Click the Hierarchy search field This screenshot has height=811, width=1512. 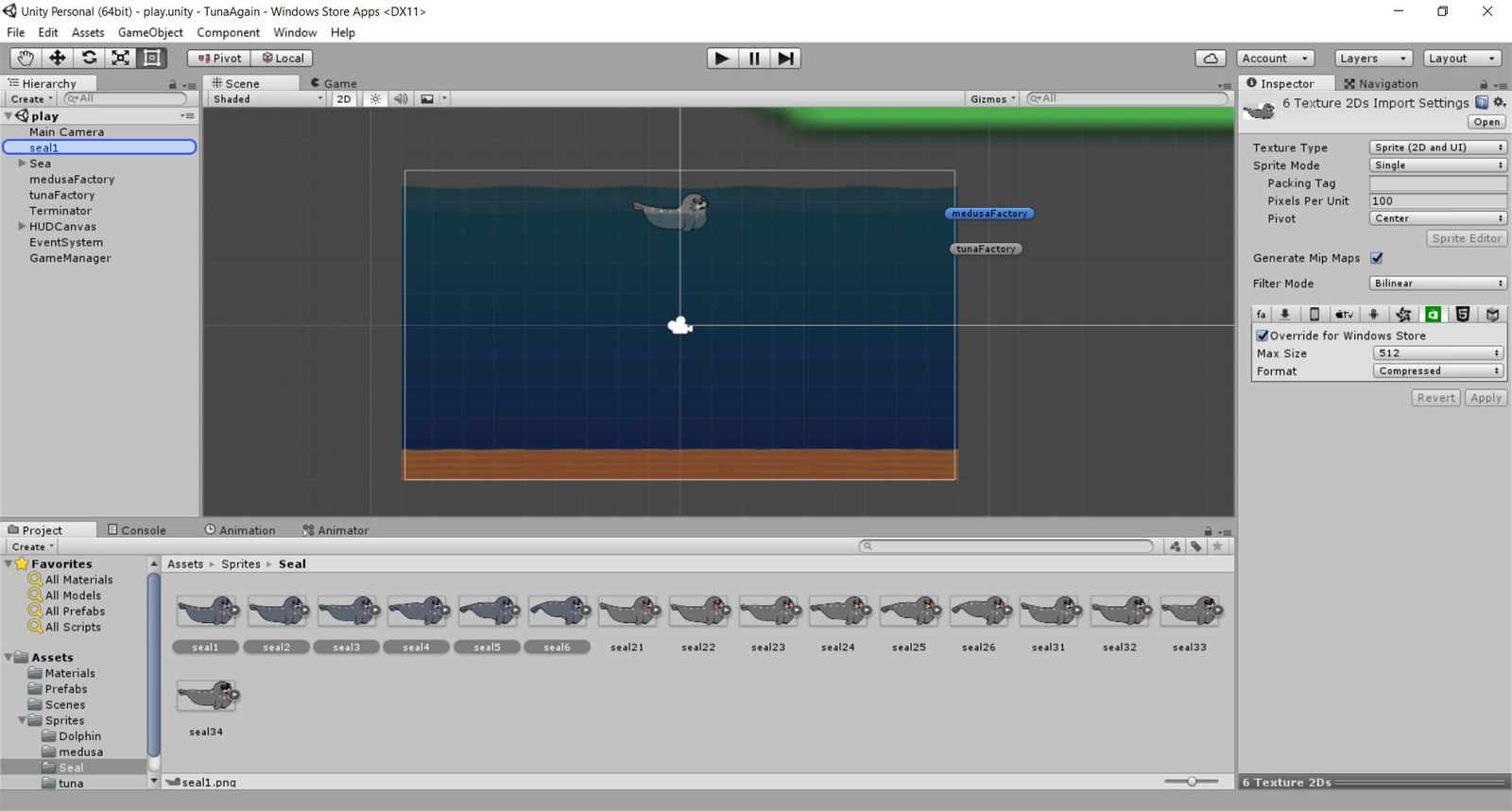pos(125,98)
